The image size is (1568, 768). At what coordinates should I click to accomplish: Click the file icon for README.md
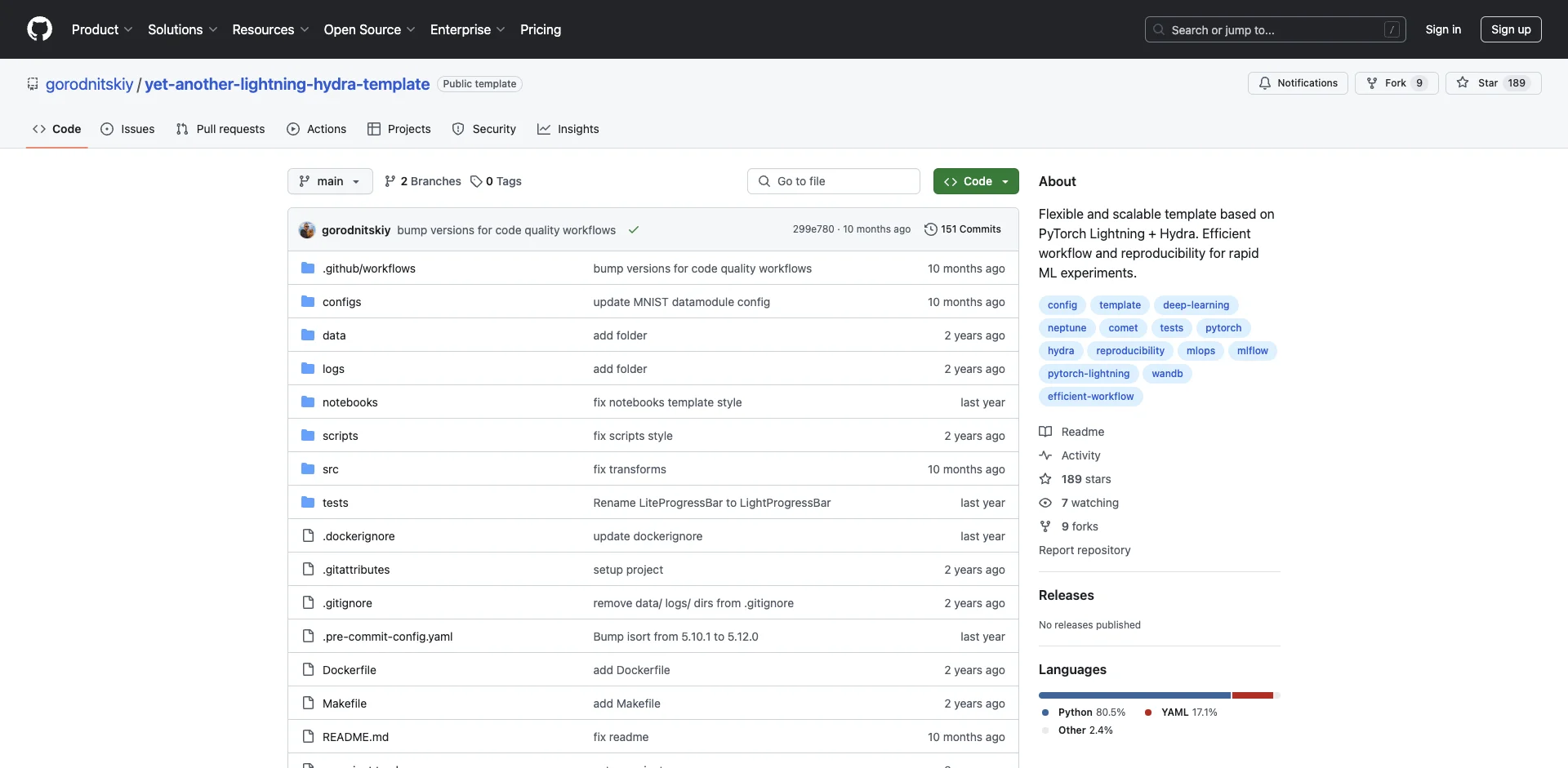tap(308, 737)
